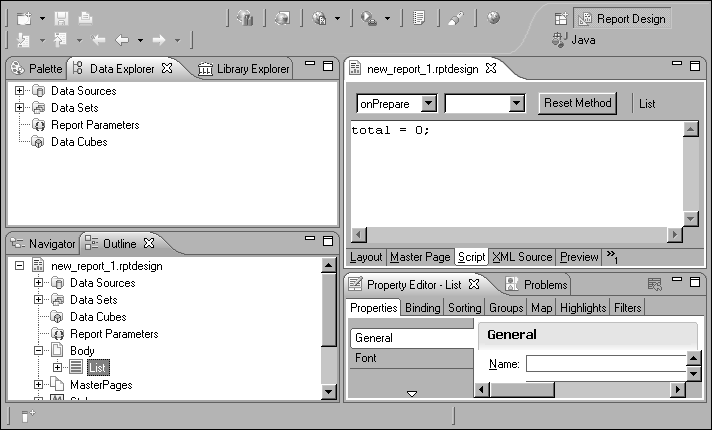
Task: Click in script editor text area
Action: [517, 174]
